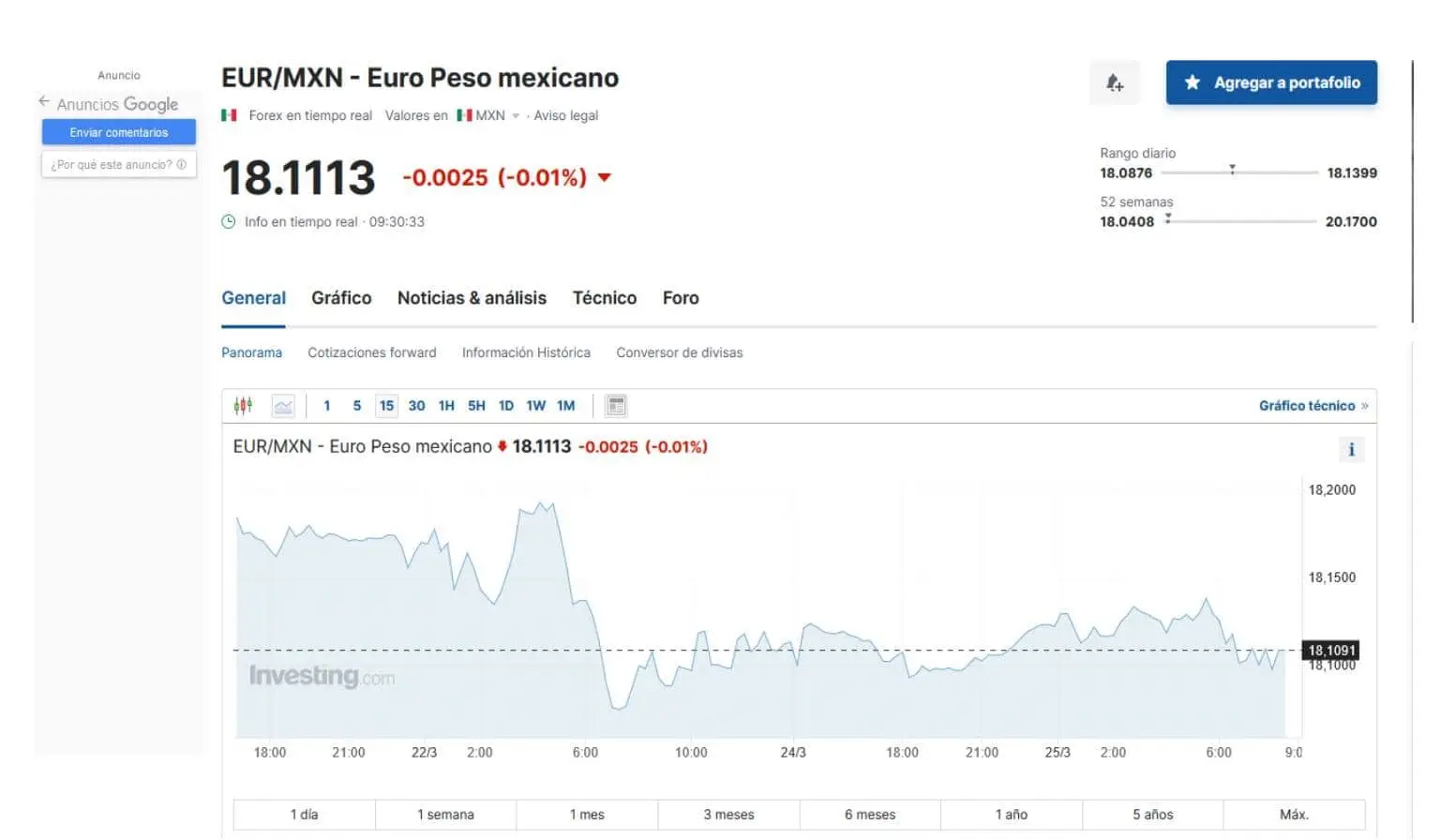Select the 1D chart interval

pyautogui.click(x=506, y=406)
